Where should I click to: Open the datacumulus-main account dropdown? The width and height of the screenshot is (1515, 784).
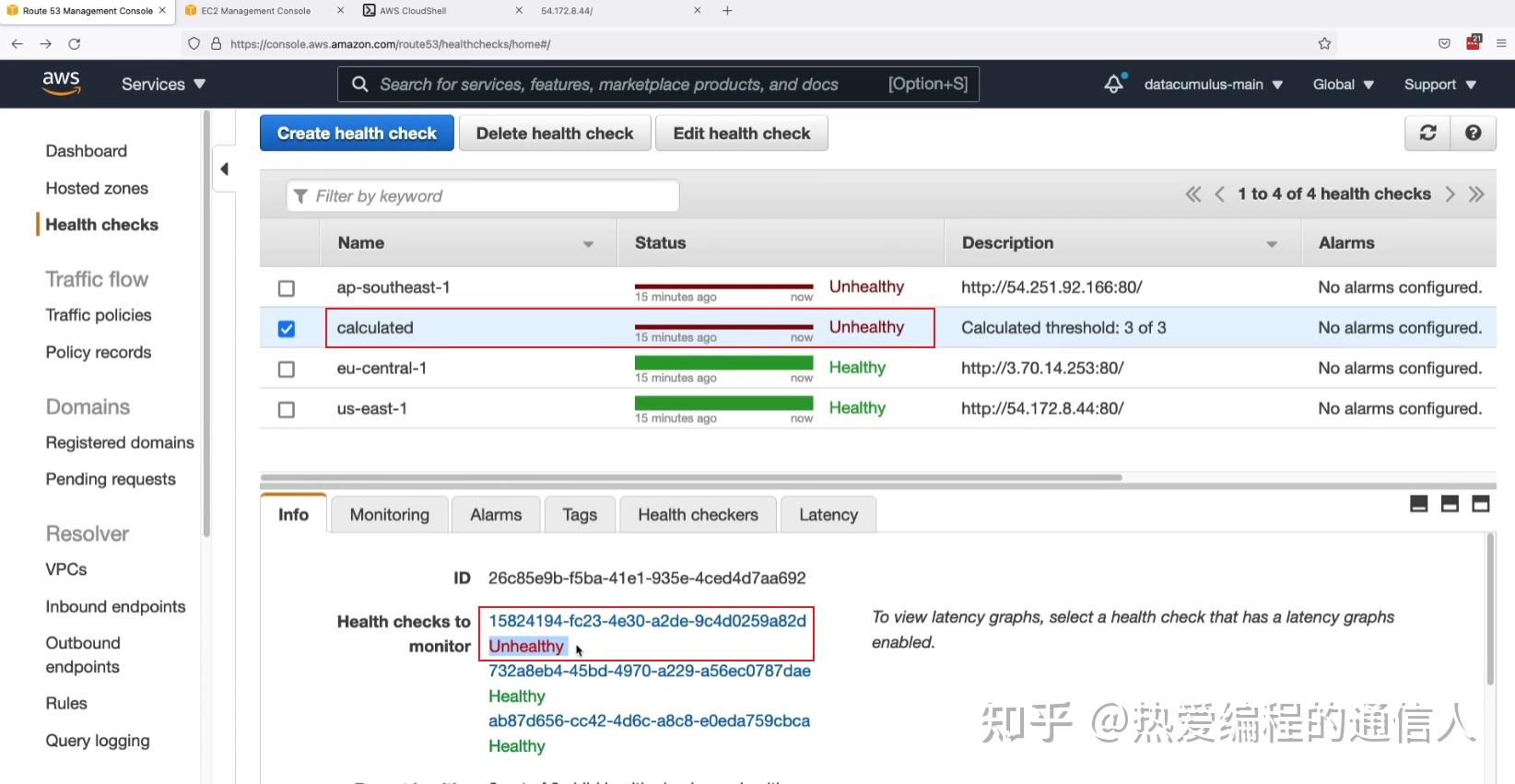(x=1213, y=84)
